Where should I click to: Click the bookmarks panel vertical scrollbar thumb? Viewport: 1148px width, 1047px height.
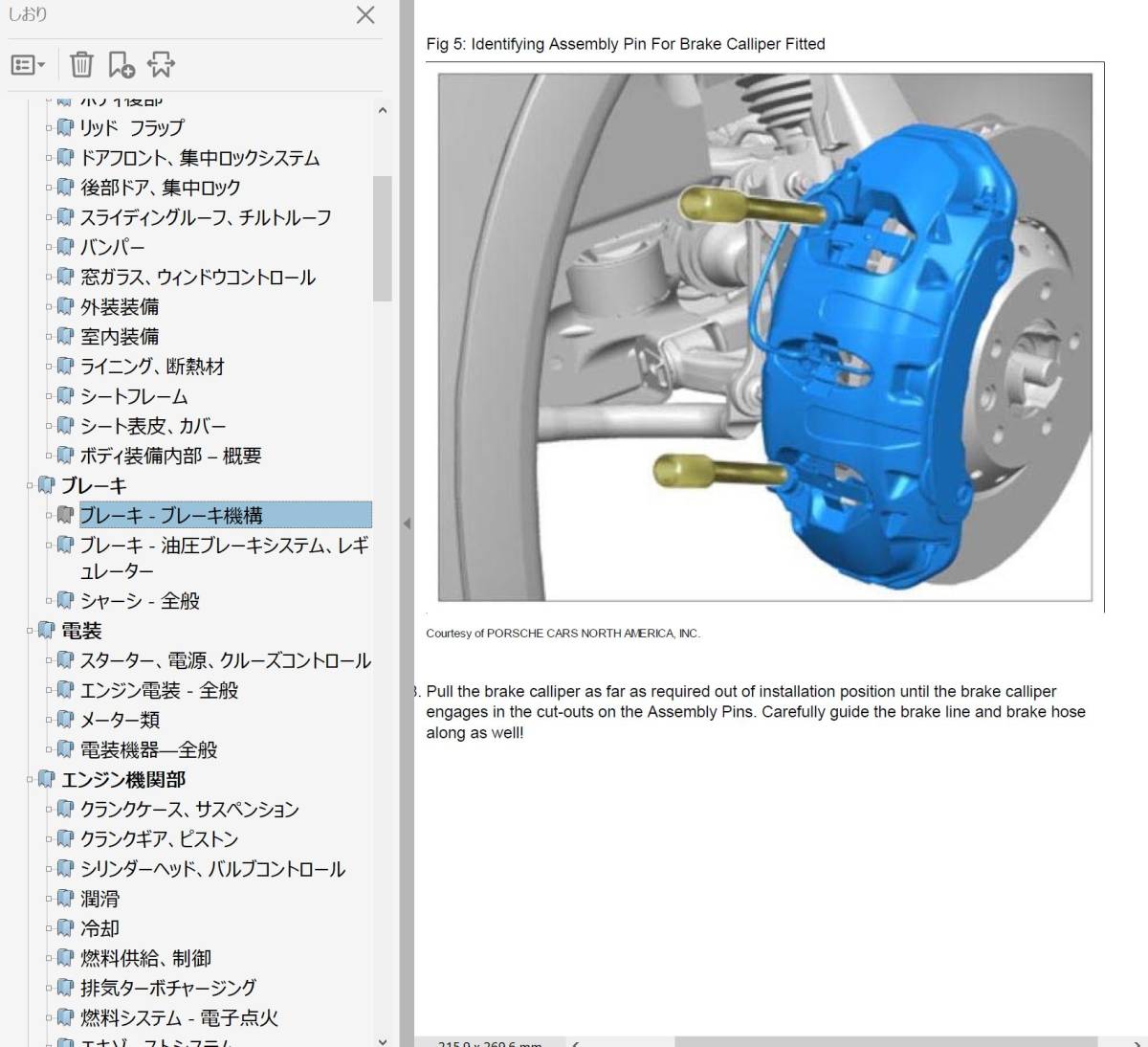click(382, 238)
